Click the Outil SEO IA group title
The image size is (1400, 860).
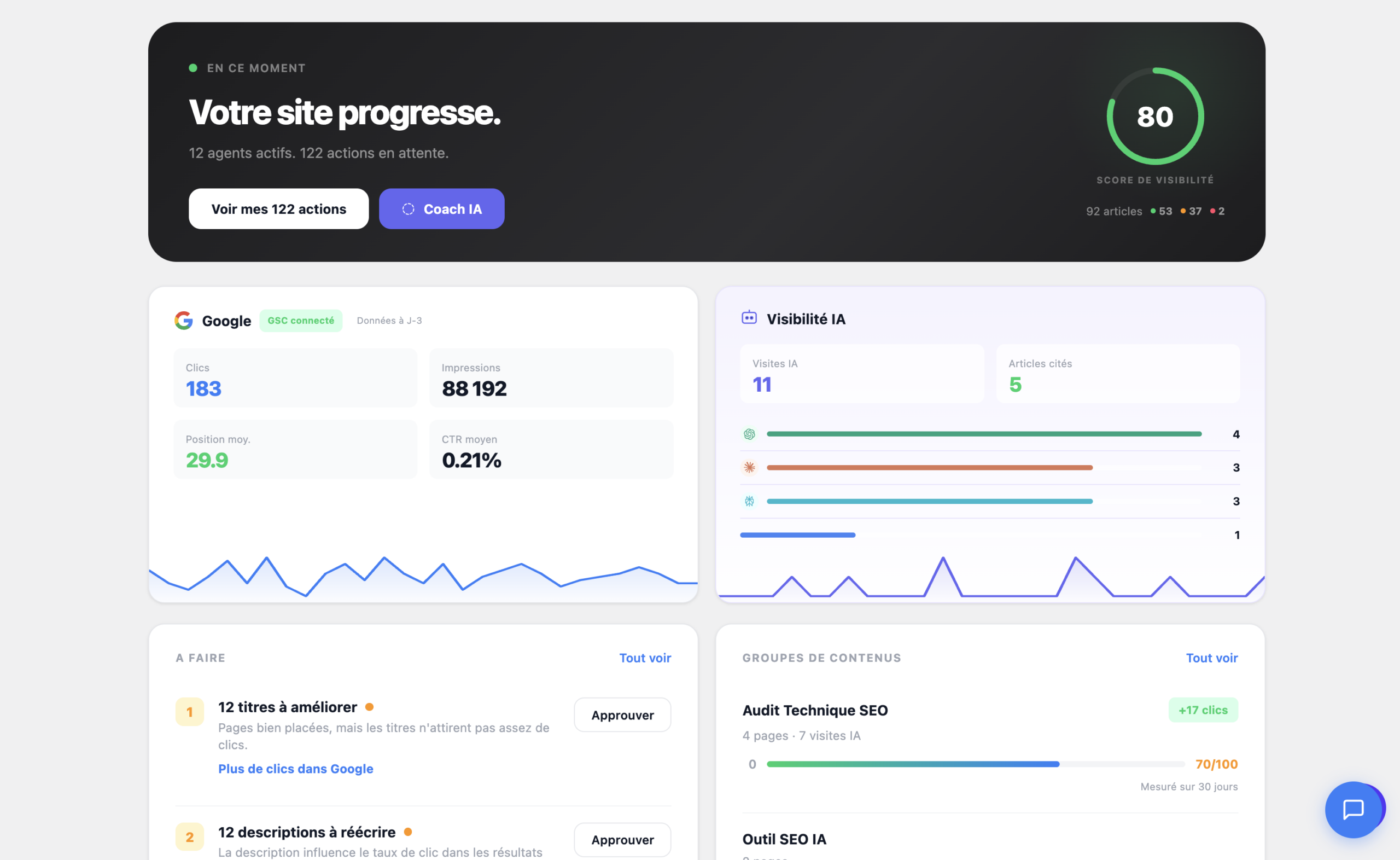pos(784,839)
